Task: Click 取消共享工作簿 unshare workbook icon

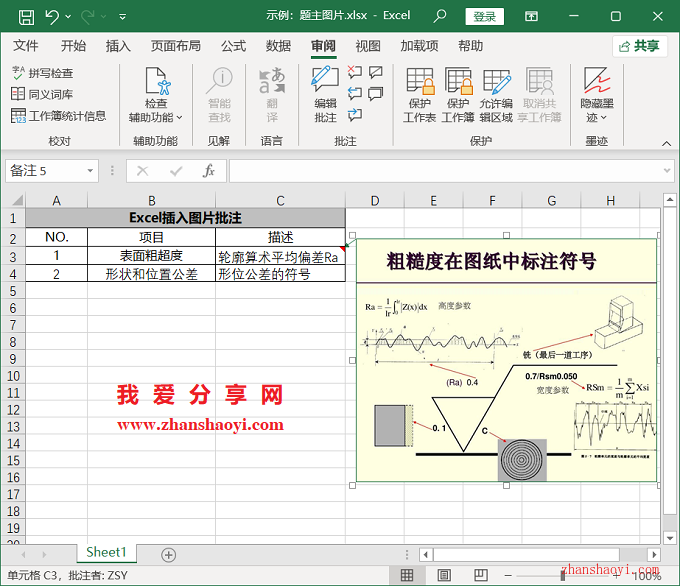Action: pyautogui.click(x=539, y=81)
